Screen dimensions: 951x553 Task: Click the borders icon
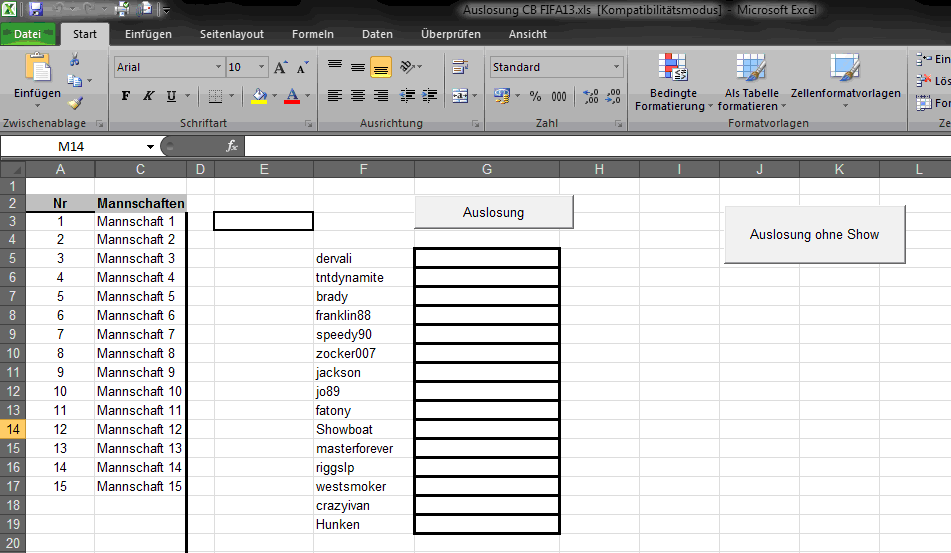point(215,96)
